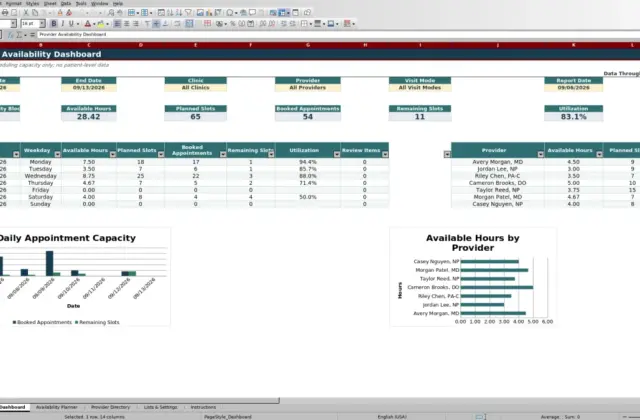Click the Format as date icon

(251, 24)
